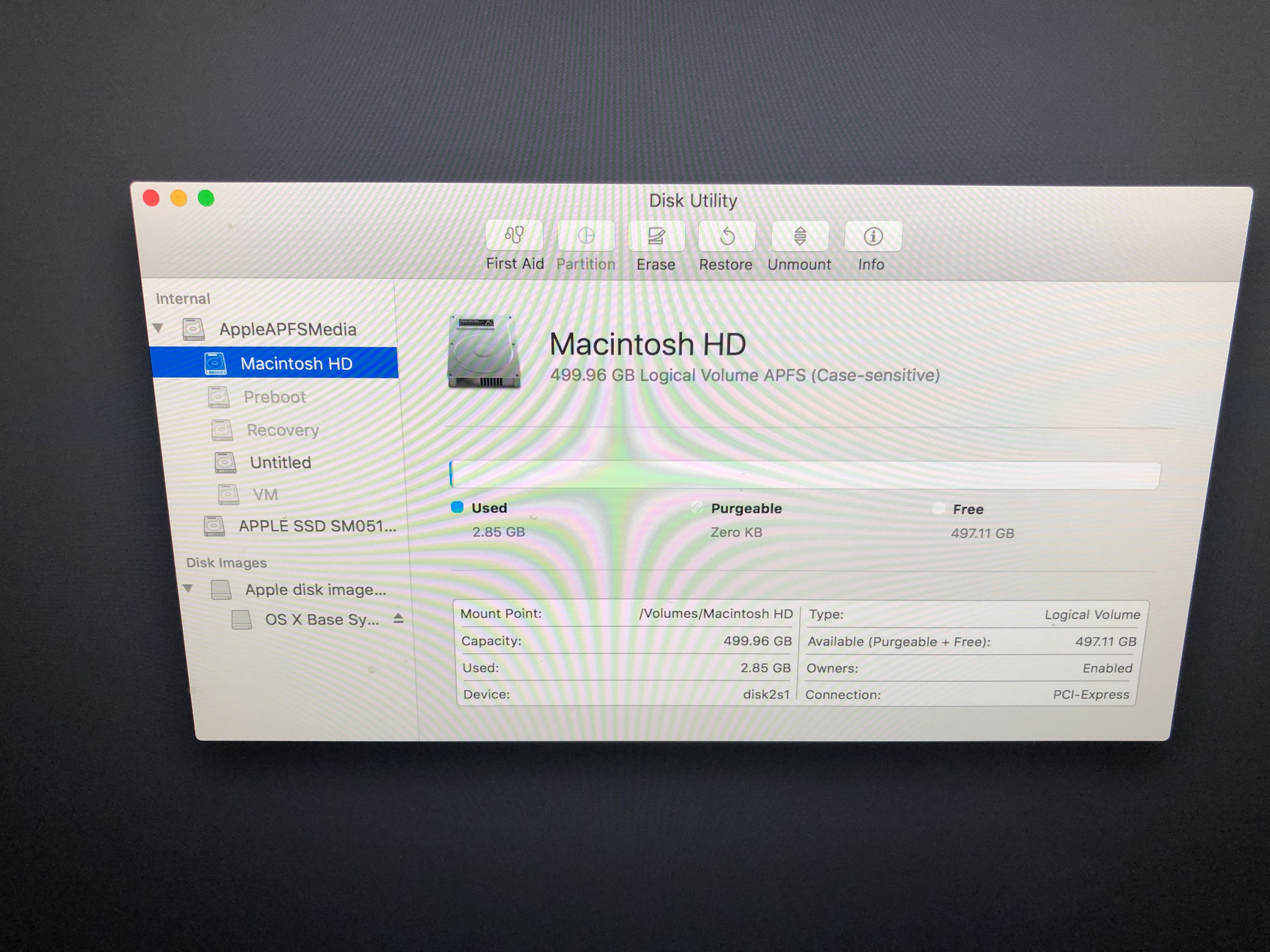Click the Type Logical Volume value
Viewport: 1270px width, 952px height.
tap(1092, 615)
